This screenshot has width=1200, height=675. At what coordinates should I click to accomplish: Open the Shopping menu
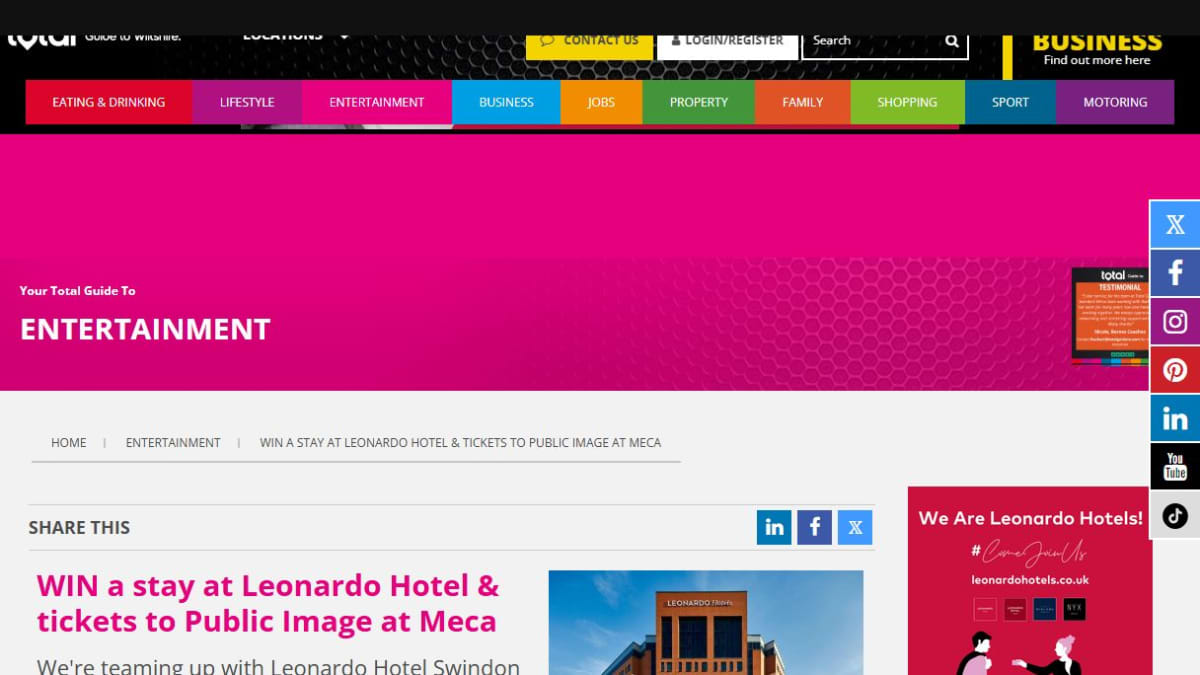(x=908, y=102)
